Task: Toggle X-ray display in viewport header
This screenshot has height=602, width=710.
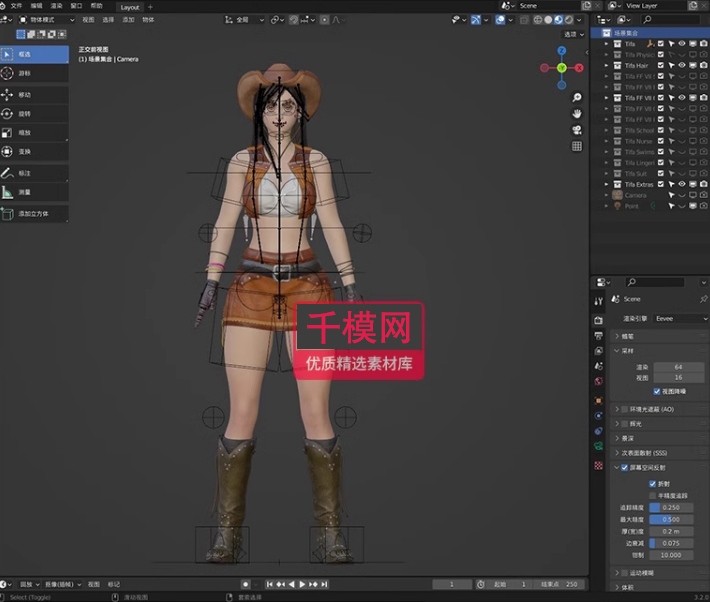Action: 524,19
